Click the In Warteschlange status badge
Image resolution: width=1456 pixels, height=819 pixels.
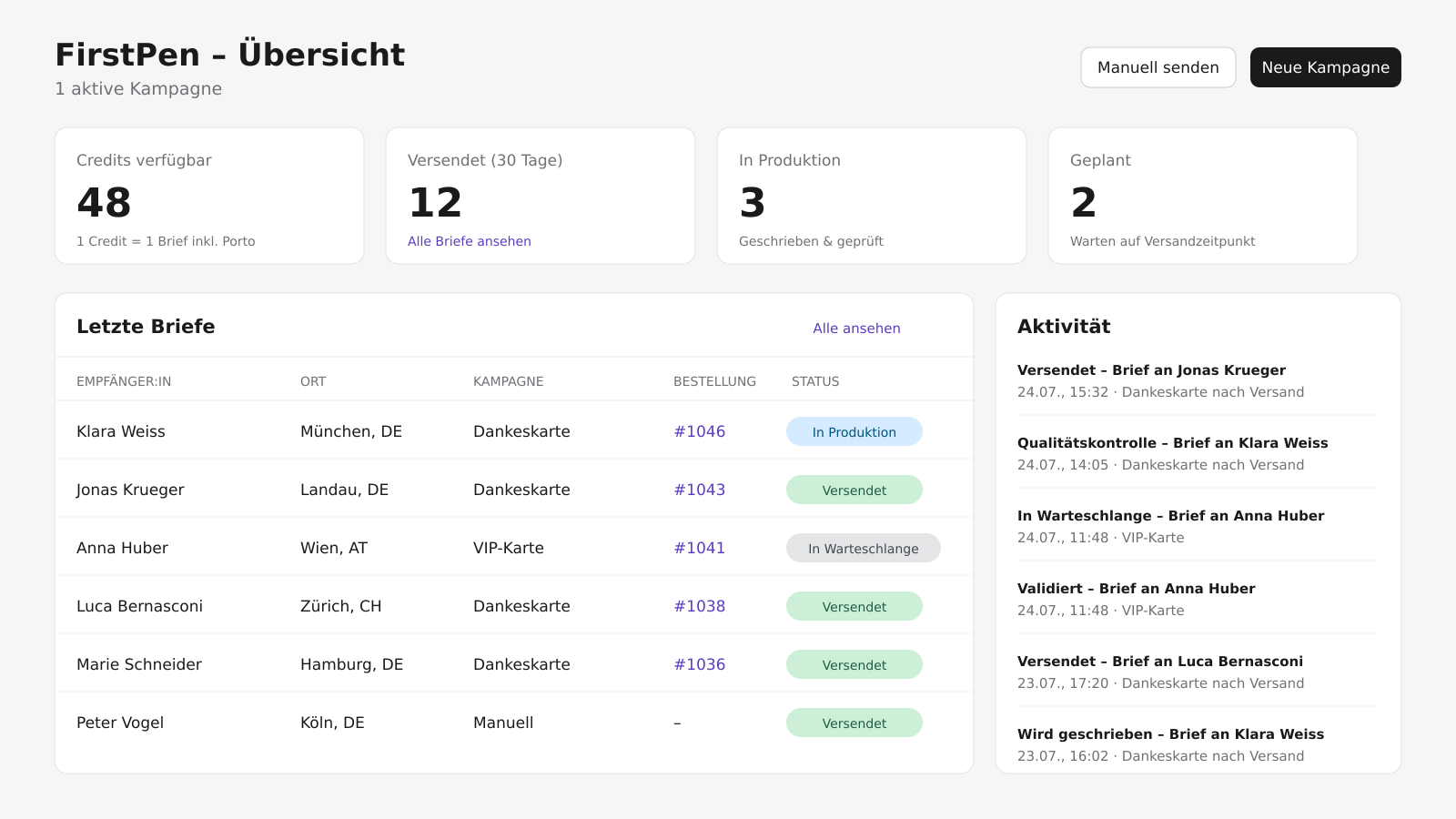[864, 548]
